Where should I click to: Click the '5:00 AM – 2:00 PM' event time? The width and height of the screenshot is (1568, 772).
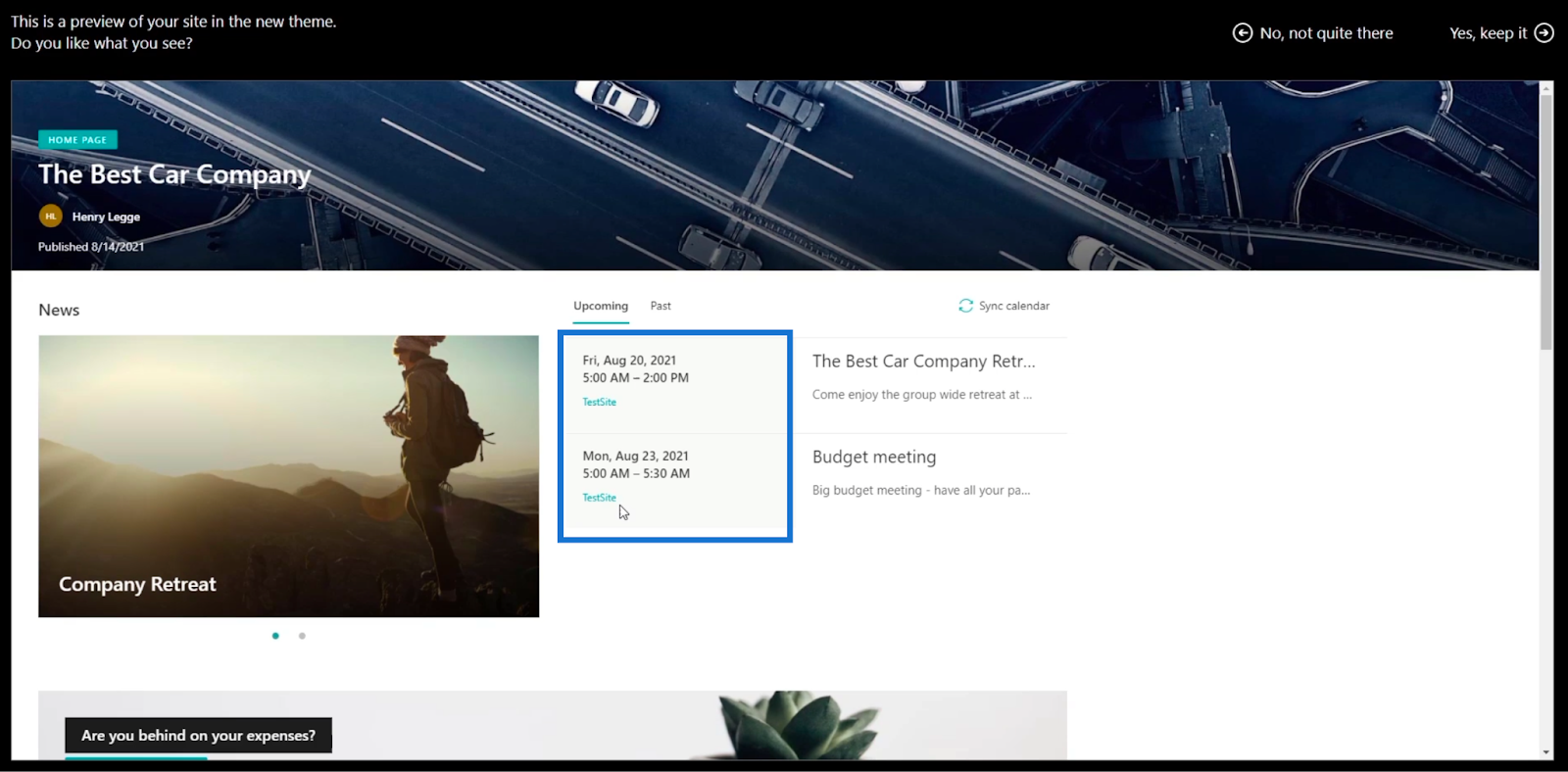coord(635,378)
